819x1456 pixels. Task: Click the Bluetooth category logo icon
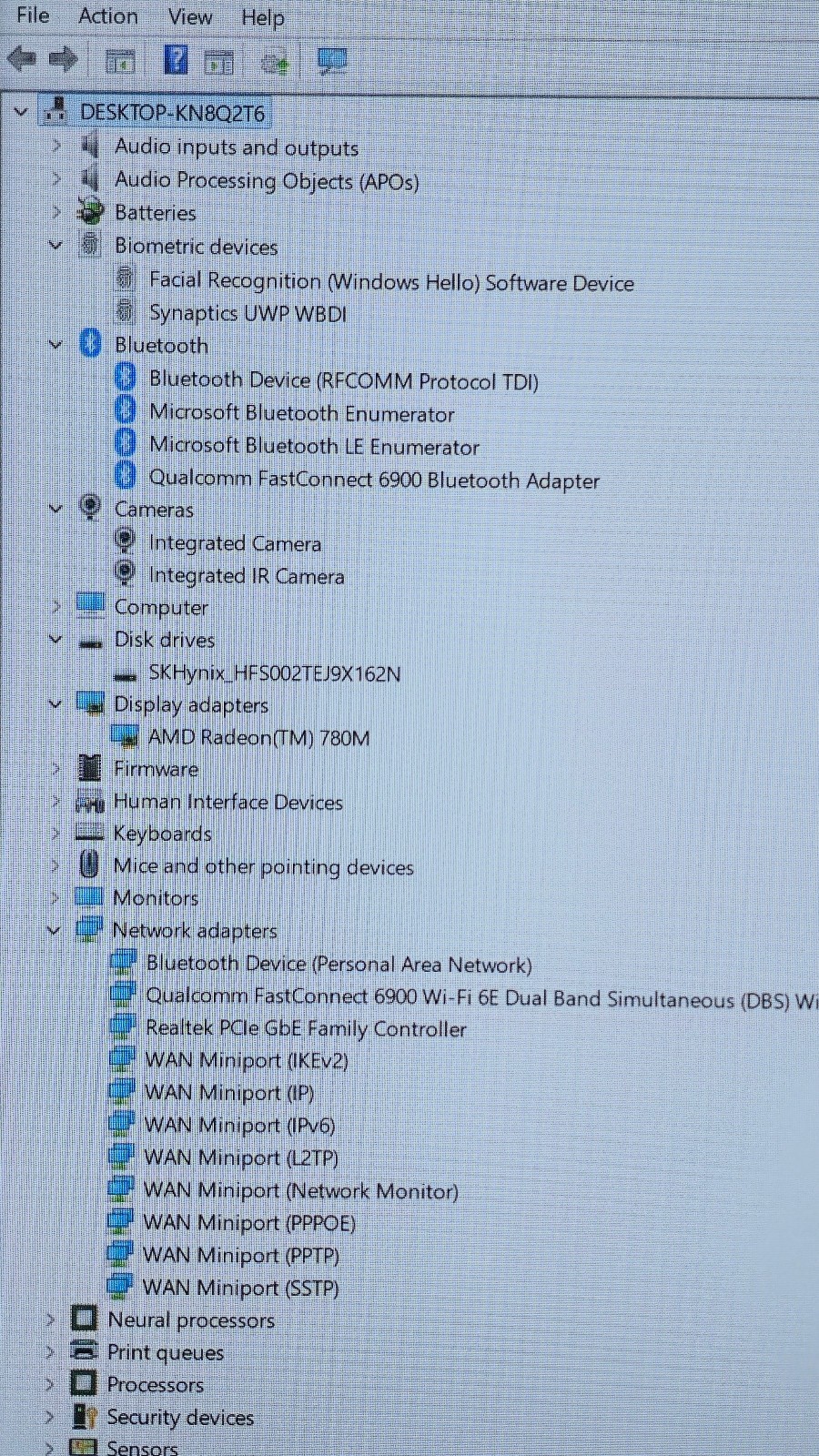point(90,344)
